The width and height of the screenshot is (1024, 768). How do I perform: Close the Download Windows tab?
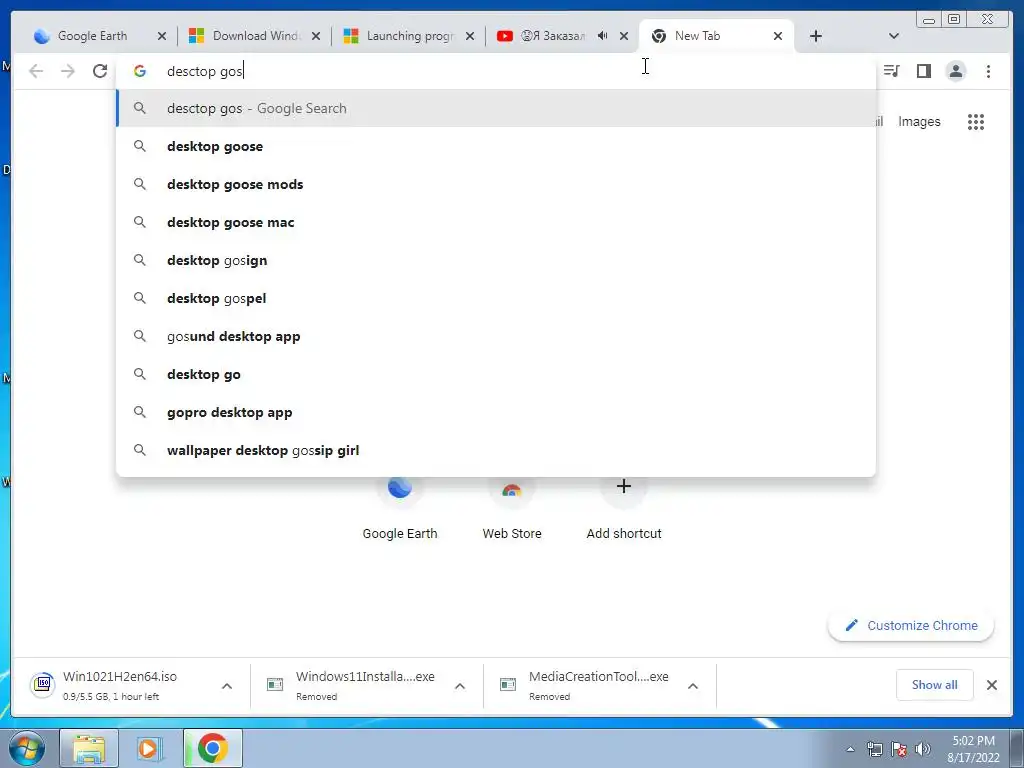pyautogui.click(x=316, y=36)
